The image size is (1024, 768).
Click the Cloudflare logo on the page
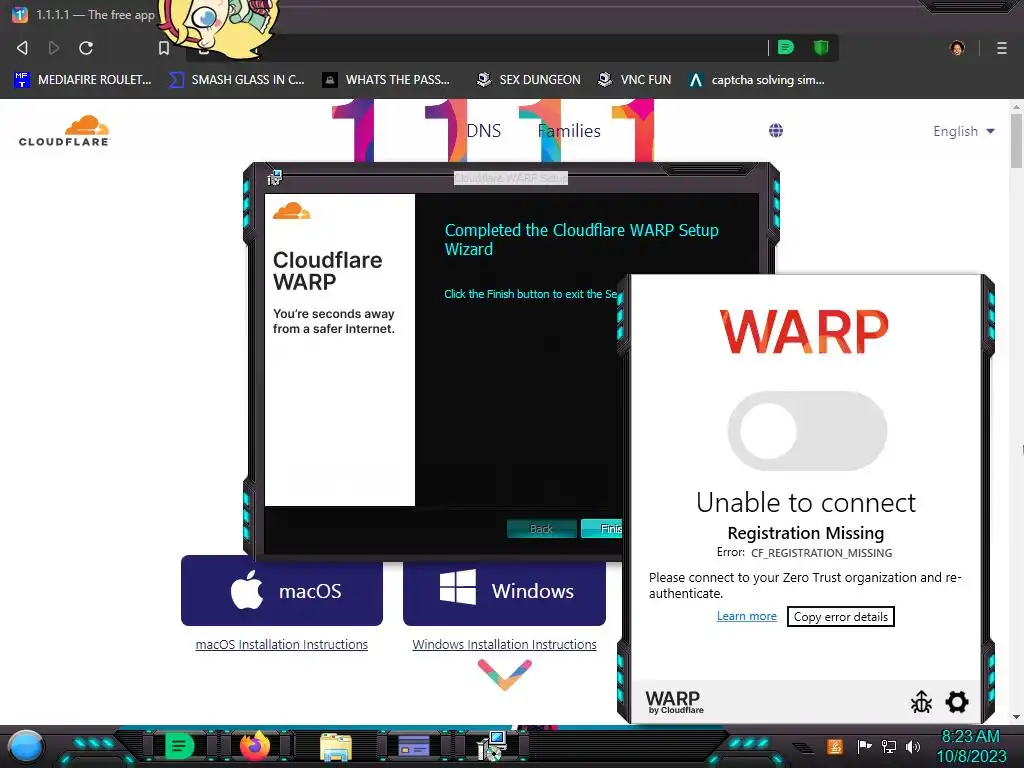(64, 131)
